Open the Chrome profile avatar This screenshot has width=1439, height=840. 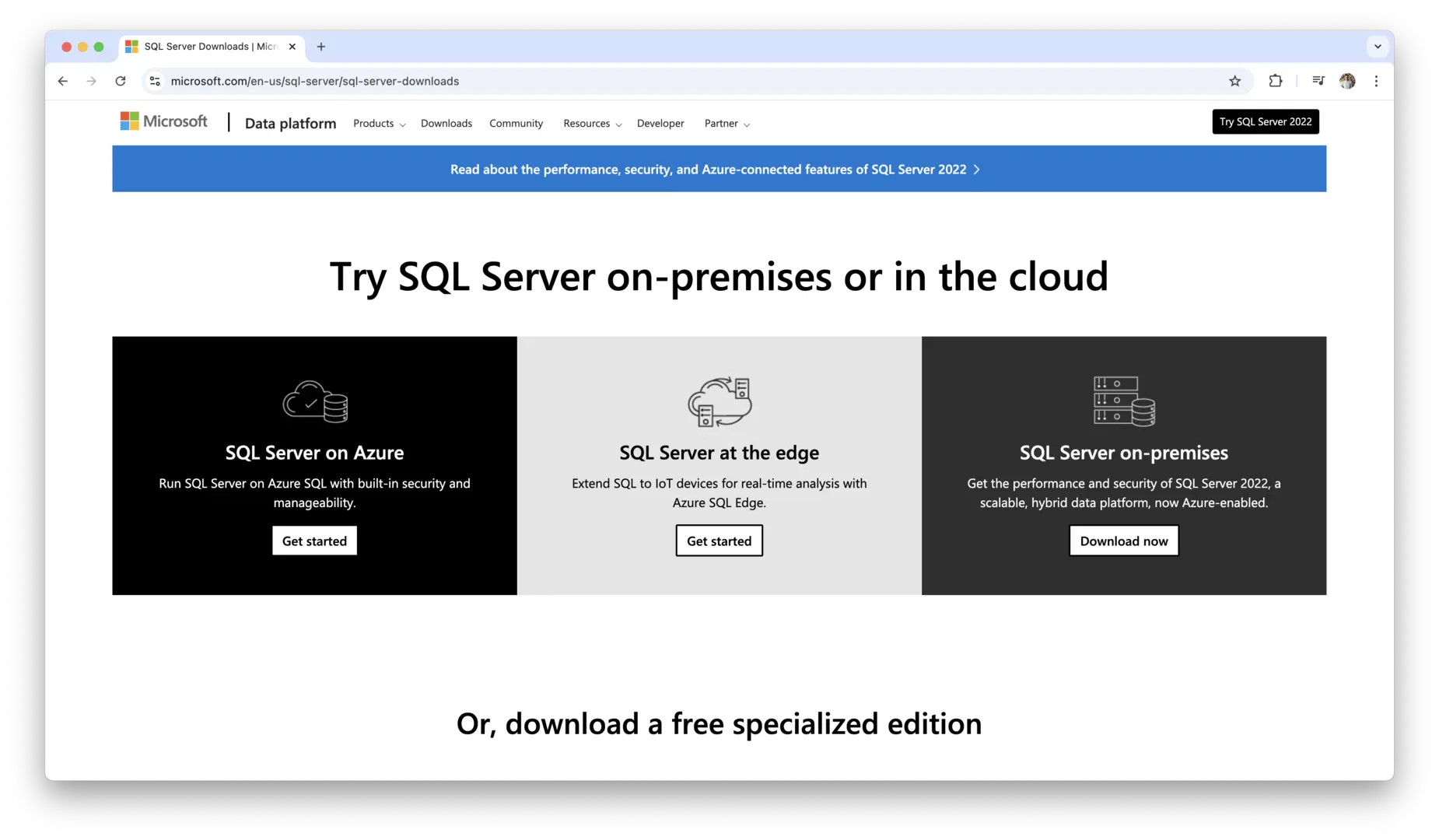coord(1347,81)
